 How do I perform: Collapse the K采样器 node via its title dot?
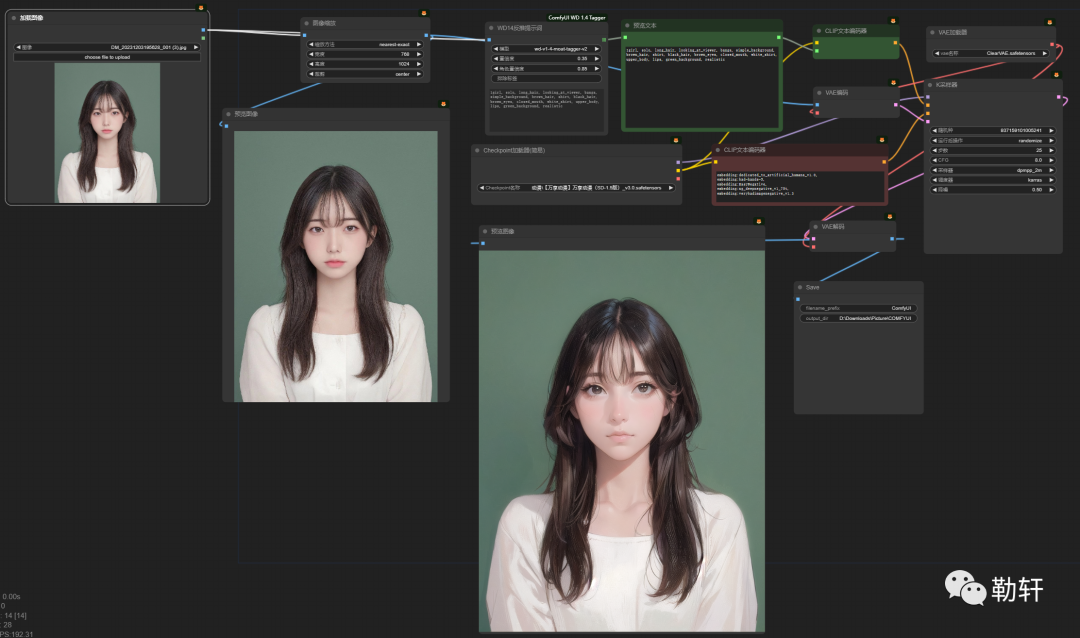[x=930, y=85]
